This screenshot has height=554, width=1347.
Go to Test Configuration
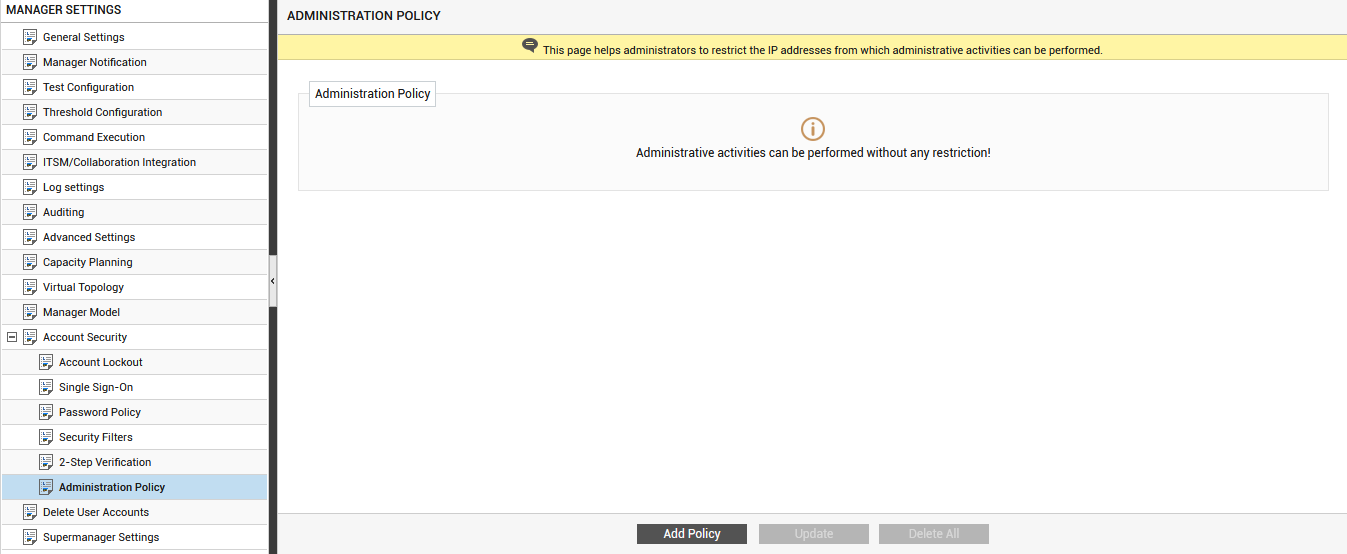(x=88, y=87)
